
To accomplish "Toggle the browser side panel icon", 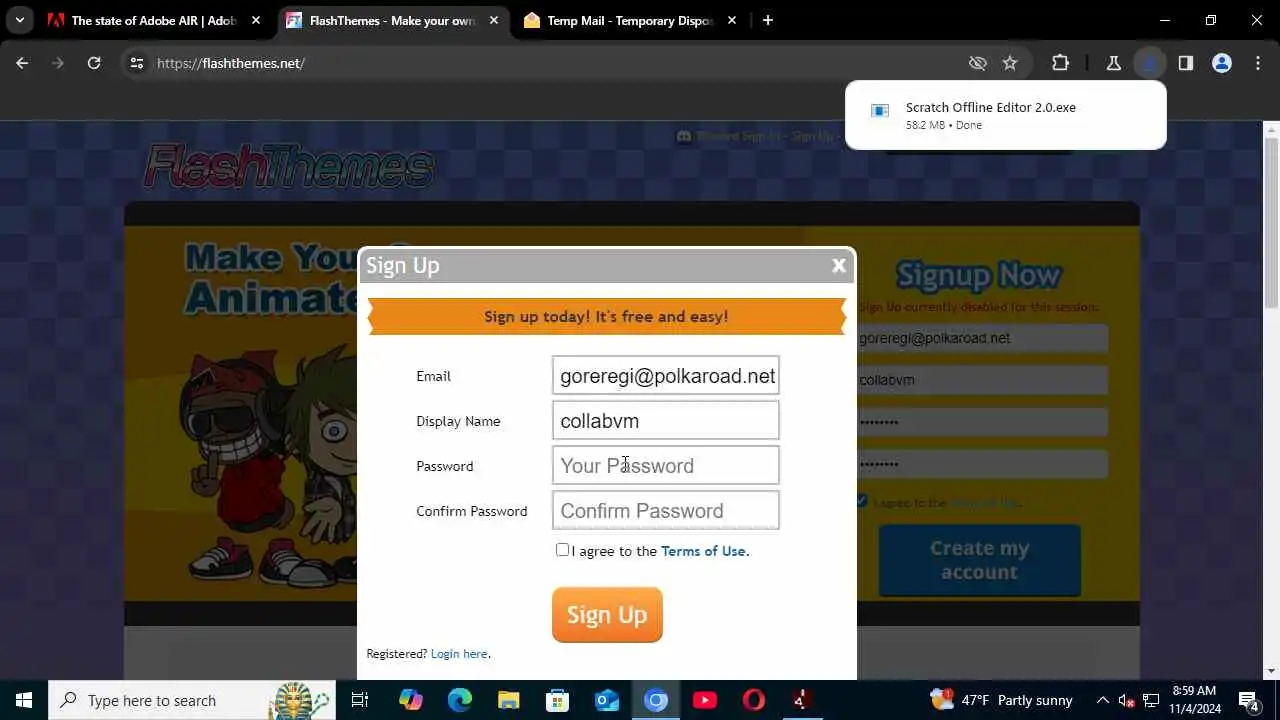I will [x=1186, y=63].
